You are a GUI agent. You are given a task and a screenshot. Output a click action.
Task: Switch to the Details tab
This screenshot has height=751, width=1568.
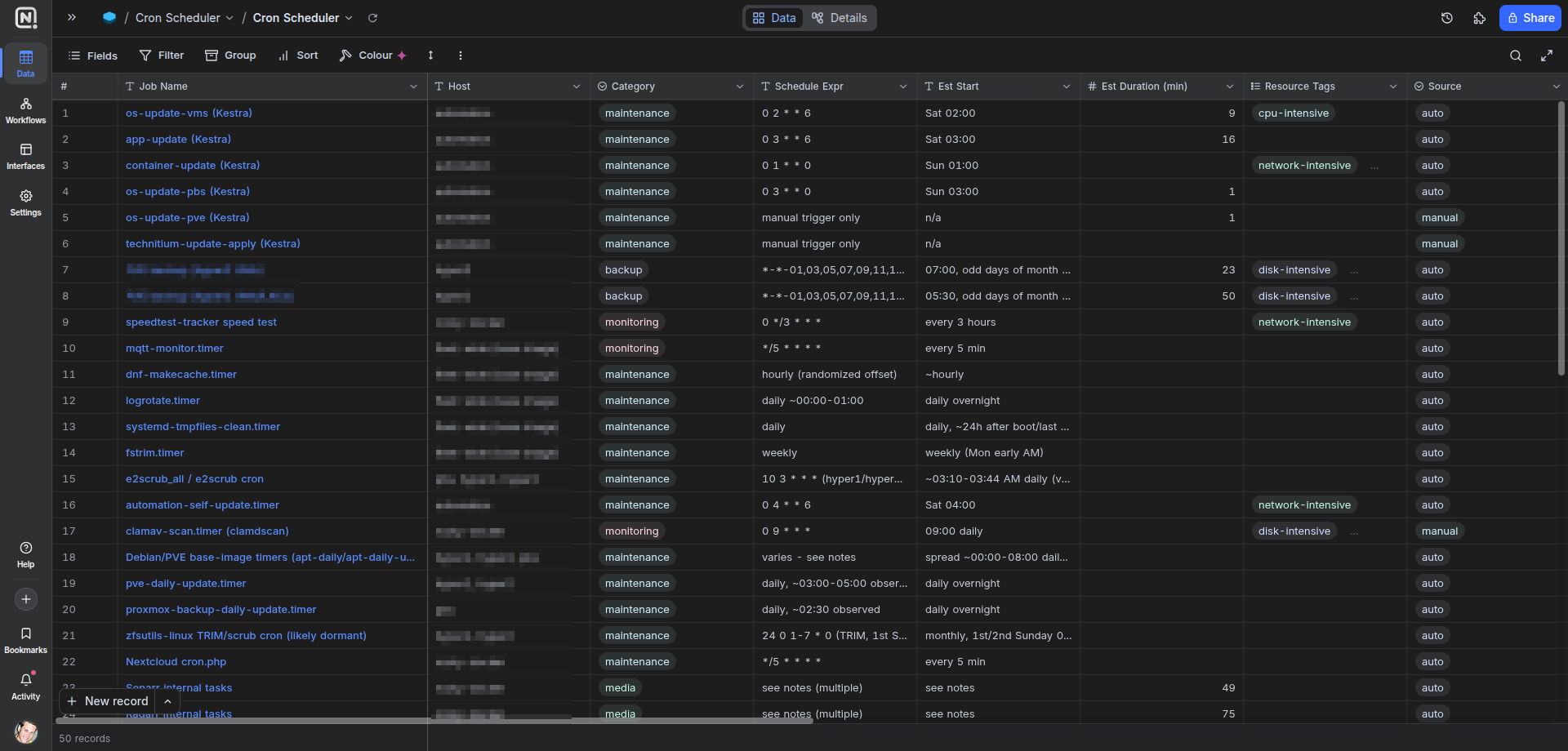(840, 18)
